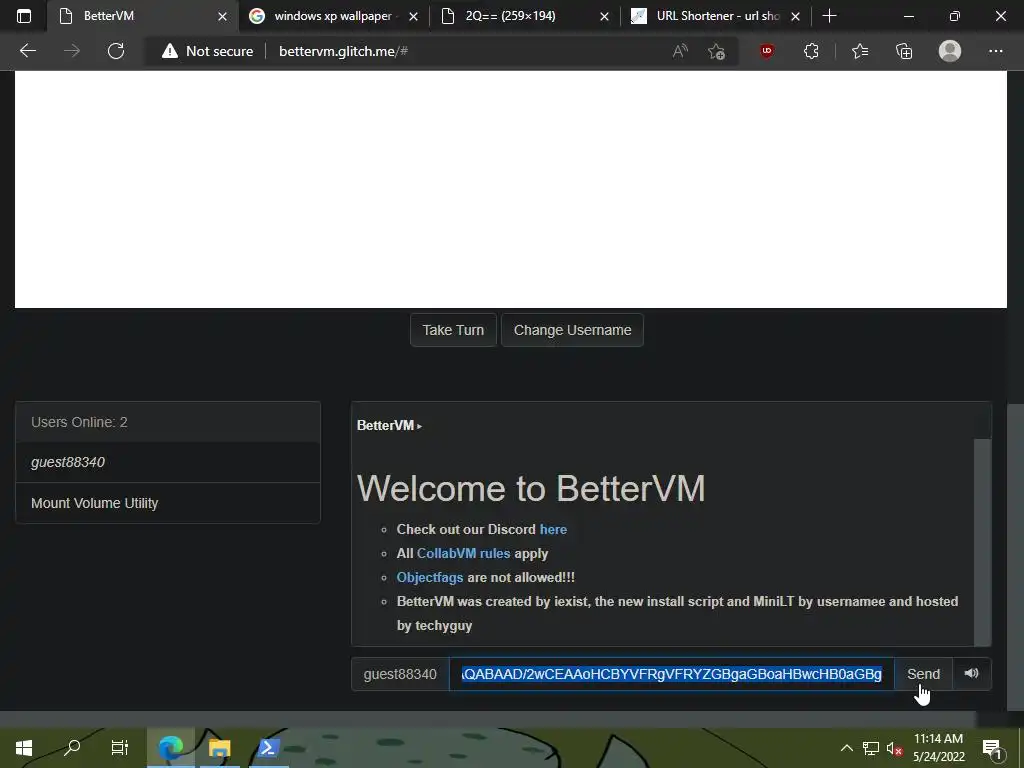The width and height of the screenshot is (1024, 768).
Task: Click the chat panel scrollbar
Action: pos(982,542)
